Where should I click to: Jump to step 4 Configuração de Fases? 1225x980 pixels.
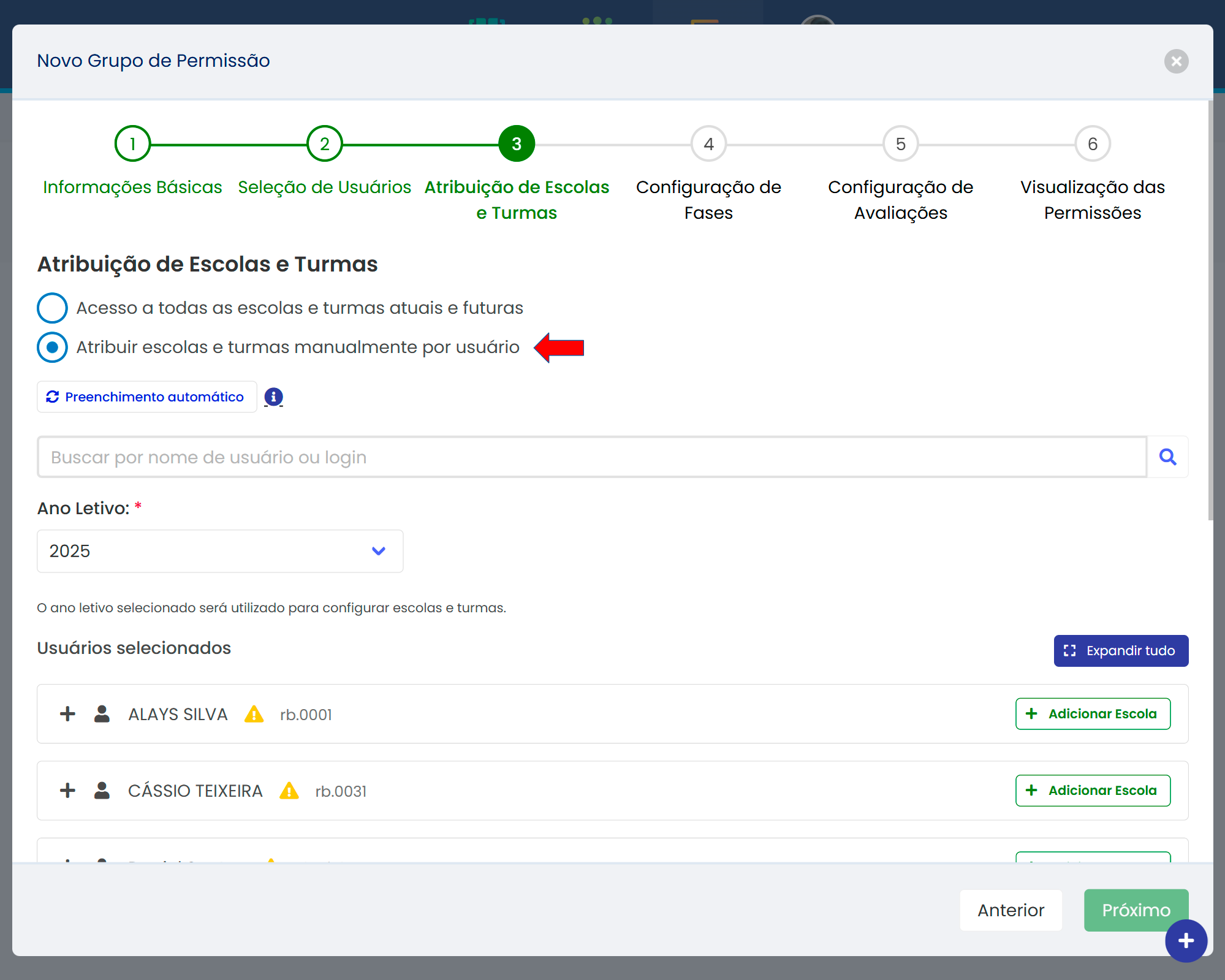[x=708, y=144]
